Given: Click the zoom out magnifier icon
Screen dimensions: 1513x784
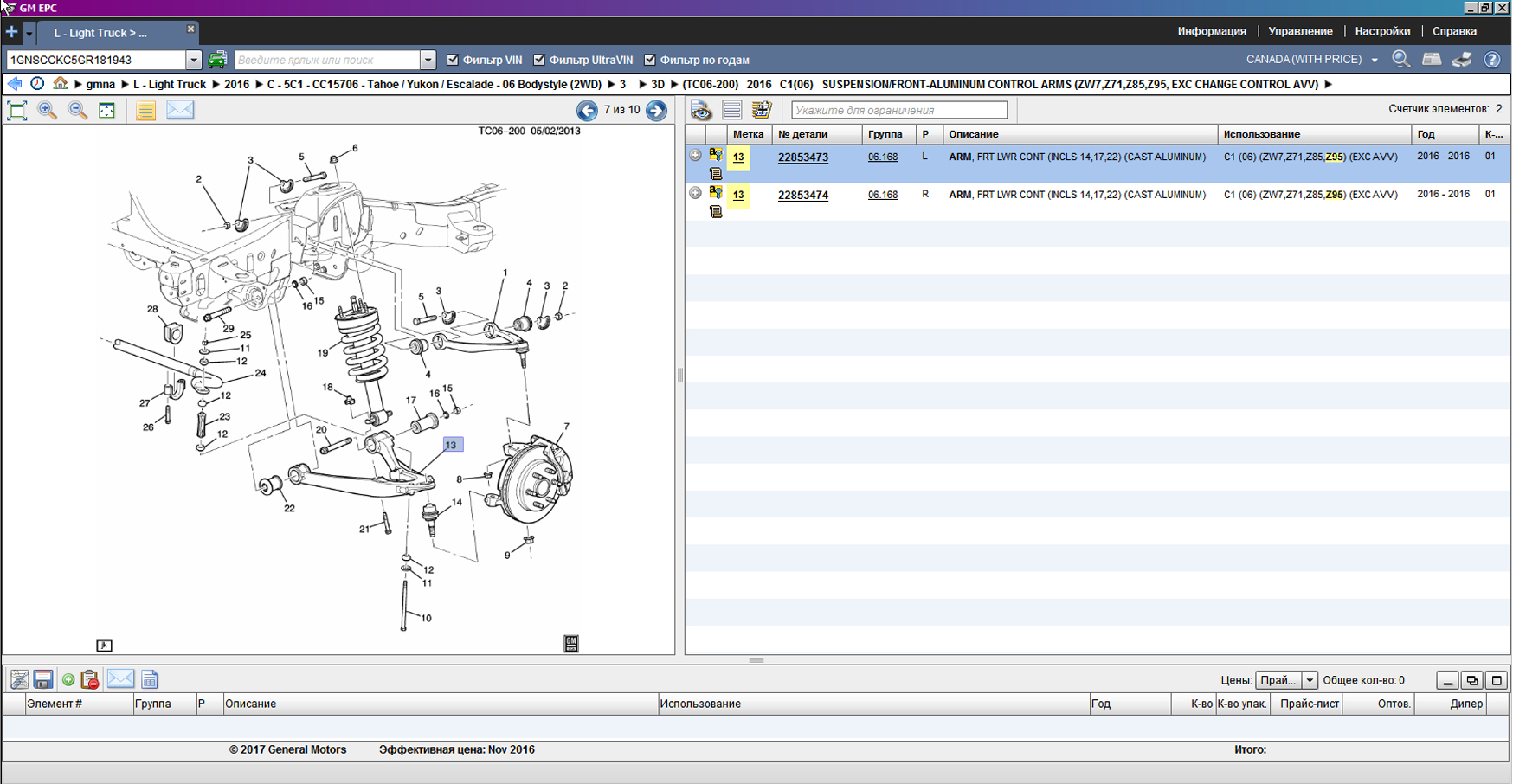Looking at the screenshot, I should 78,111.
